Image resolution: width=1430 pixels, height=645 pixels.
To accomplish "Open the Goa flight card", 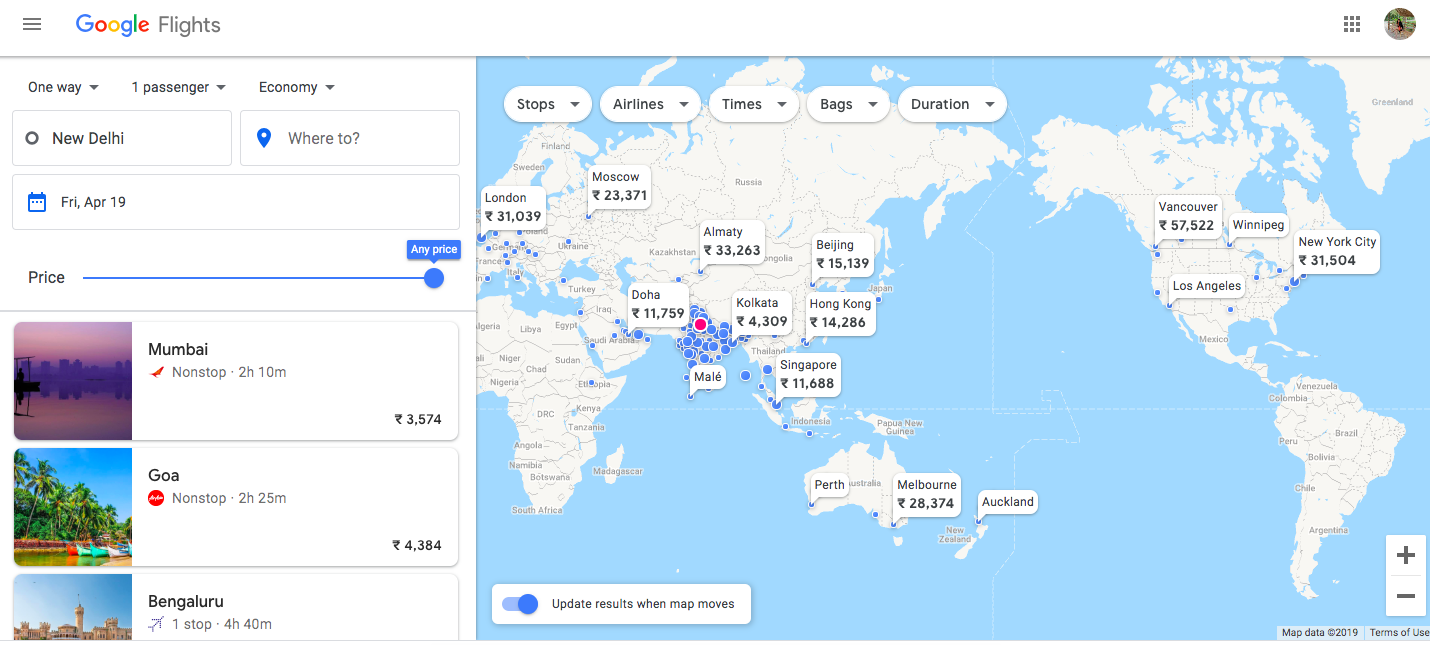I will point(236,507).
